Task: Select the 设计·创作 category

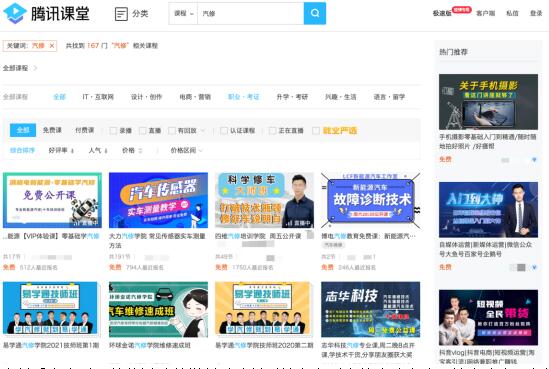Action: coord(146,97)
